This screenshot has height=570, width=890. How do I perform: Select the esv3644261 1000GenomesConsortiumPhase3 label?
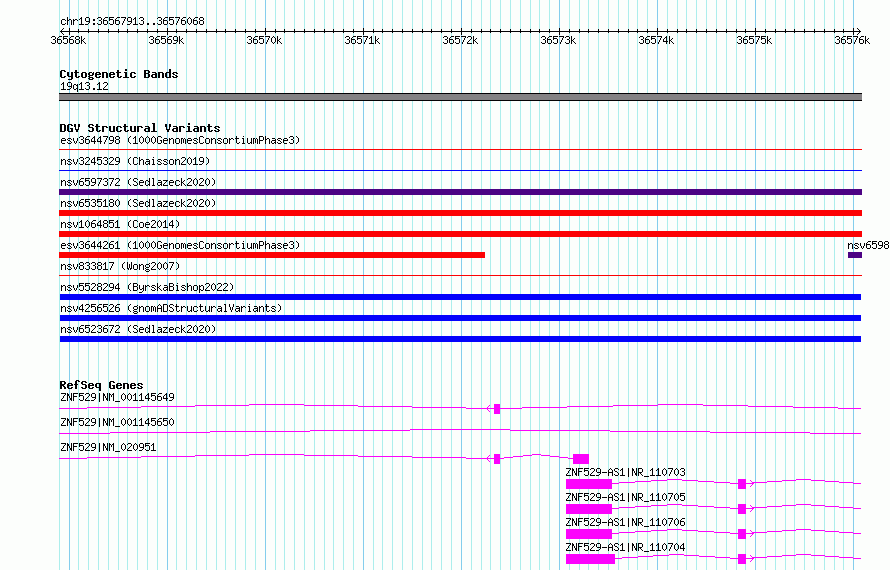pyautogui.click(x=180, y=245)
